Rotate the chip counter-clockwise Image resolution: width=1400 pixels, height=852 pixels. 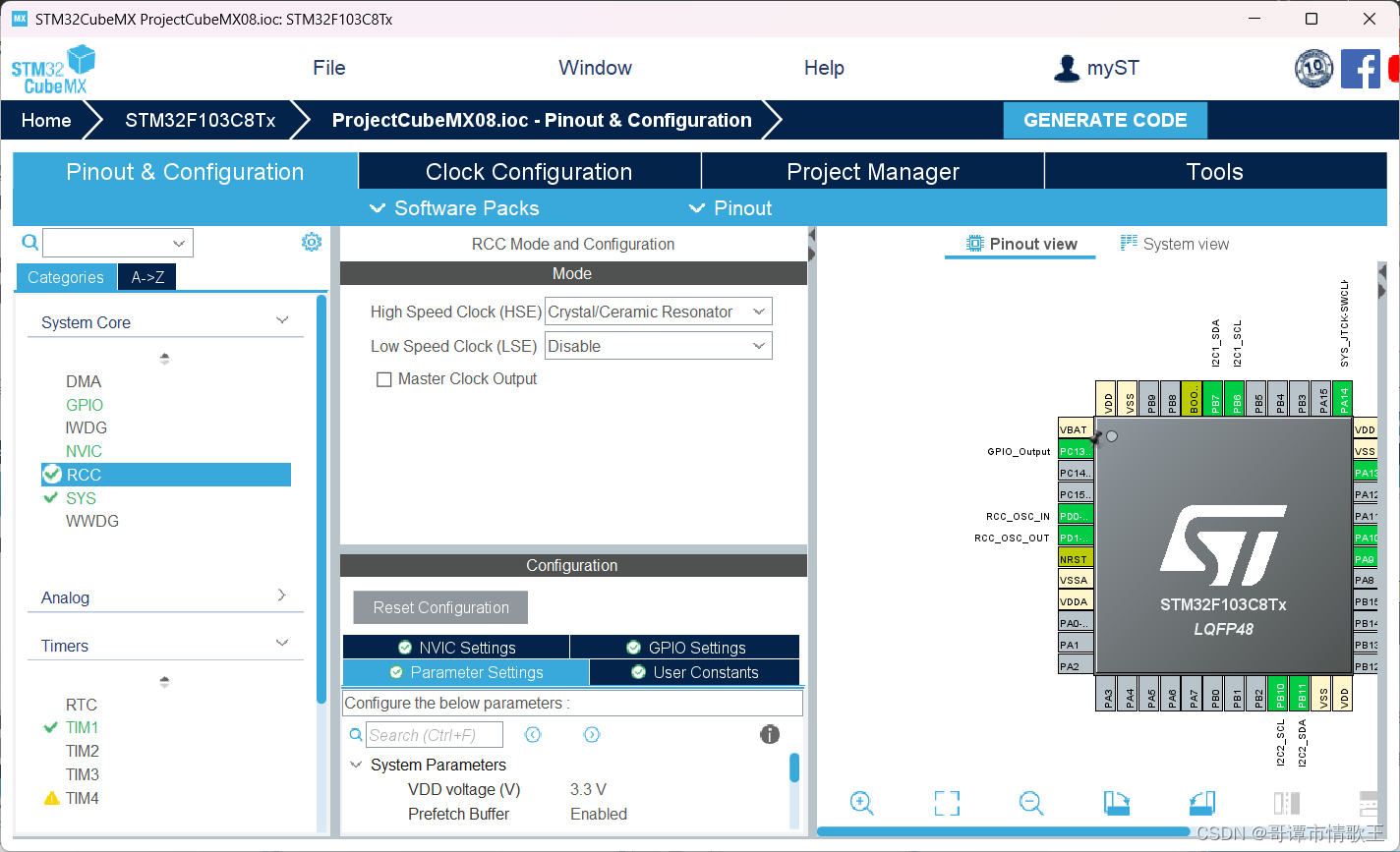point(1202,803)
